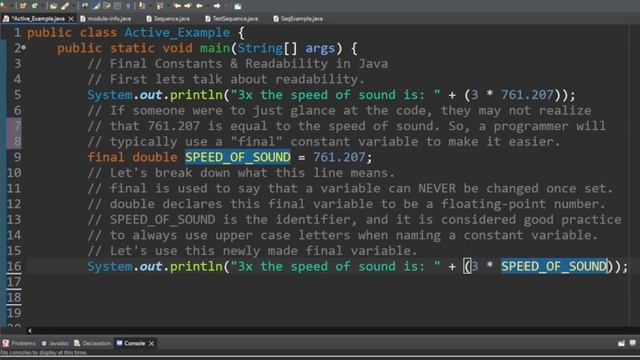
Task: Click the highlighted SPEED_OF_SOUND on line 9
Action: pos(238,157)
